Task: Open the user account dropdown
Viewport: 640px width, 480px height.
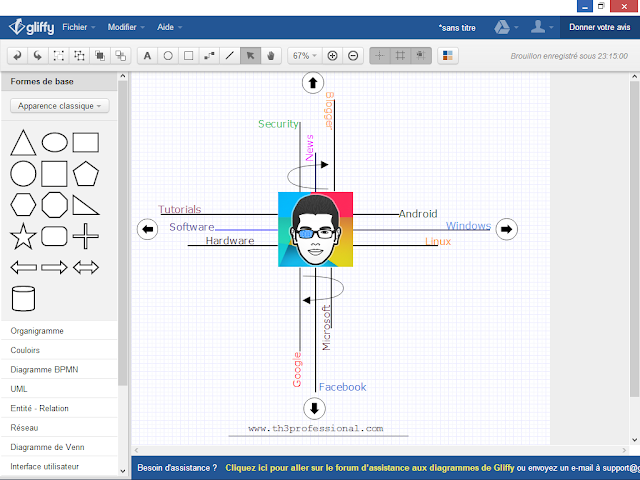Action: [542, 27]
